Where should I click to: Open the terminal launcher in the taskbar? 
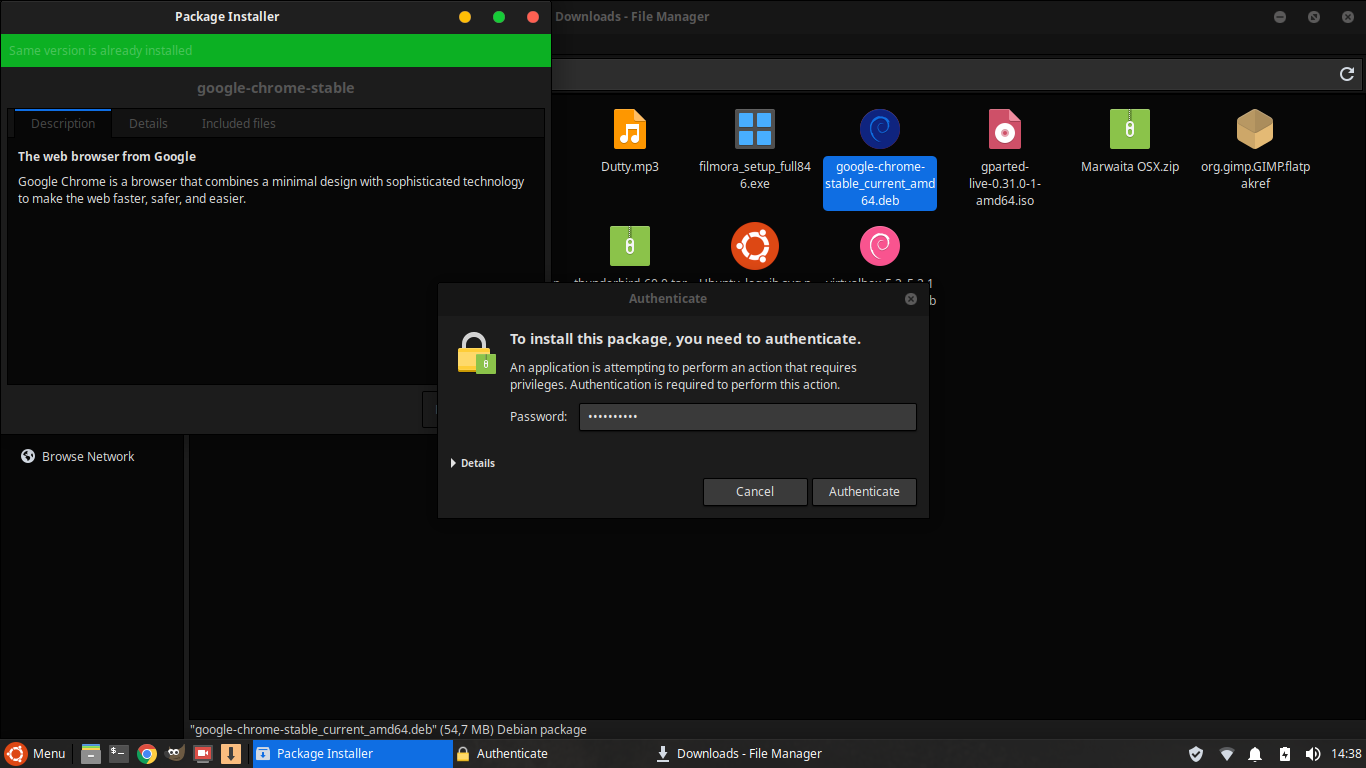(x=119, y=754)
